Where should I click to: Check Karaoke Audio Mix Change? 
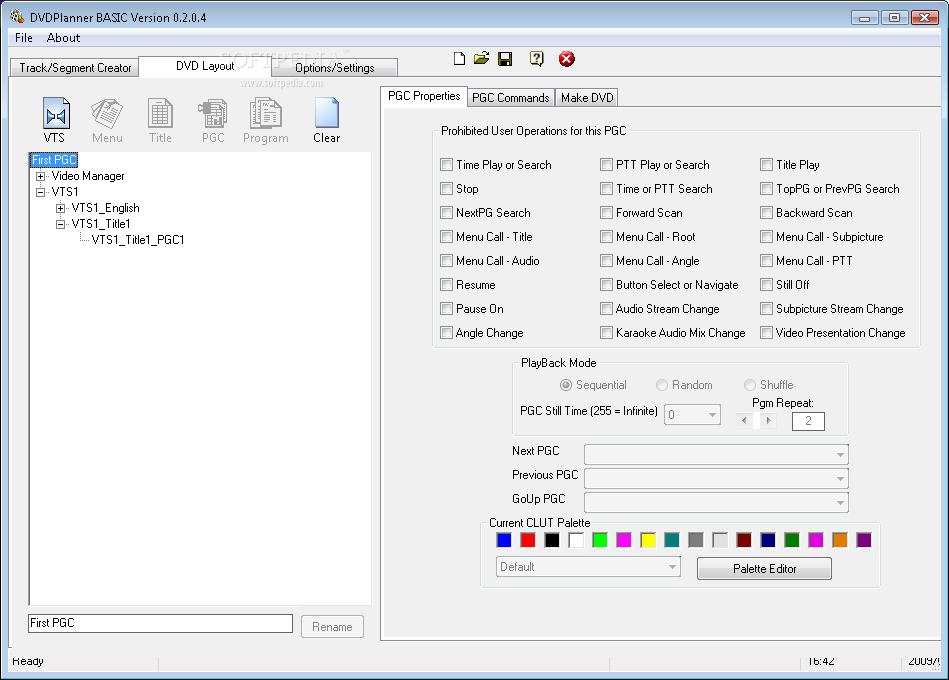coord(606,333)
